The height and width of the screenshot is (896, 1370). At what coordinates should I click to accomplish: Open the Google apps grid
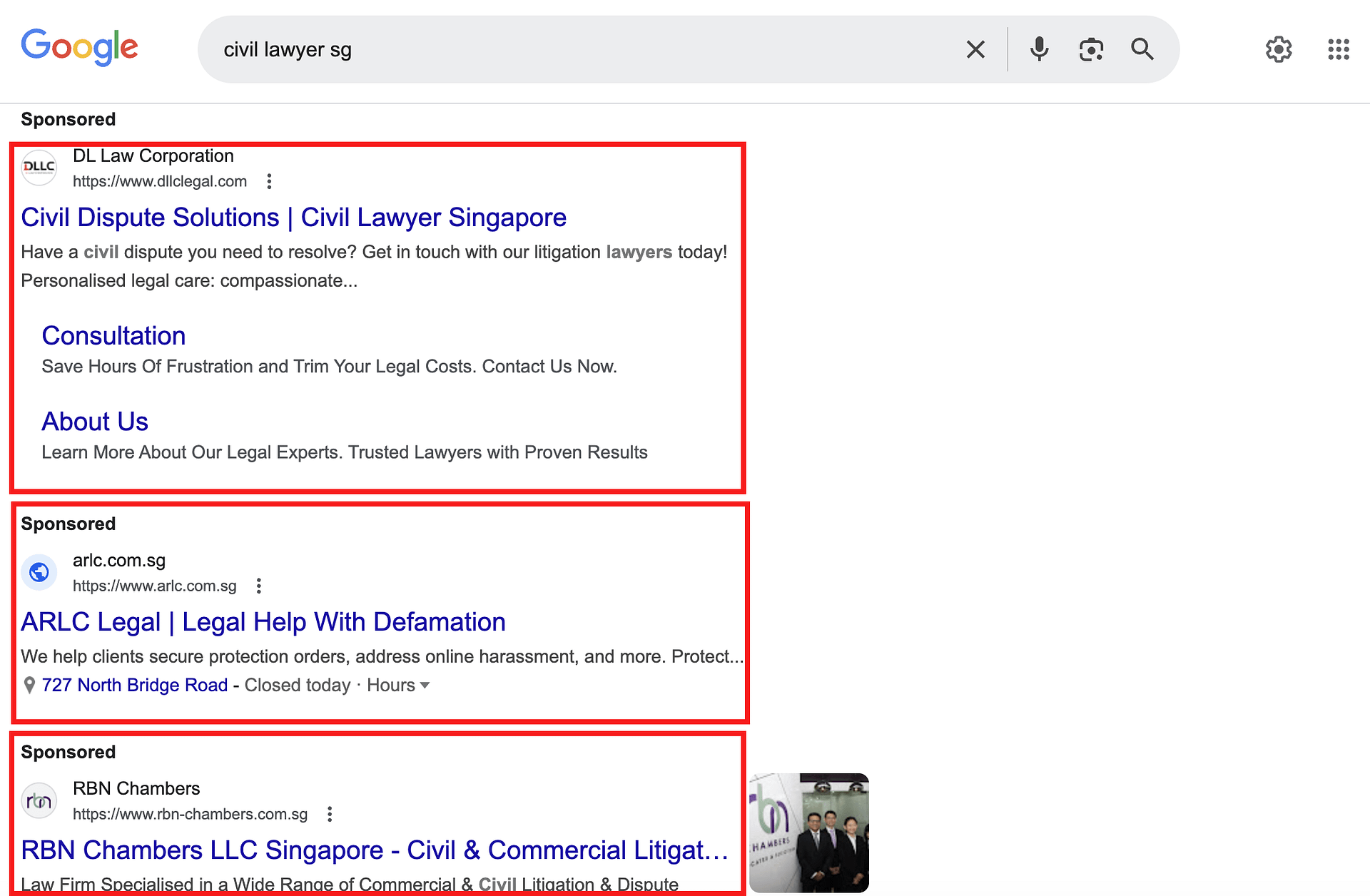(1338, 49)
